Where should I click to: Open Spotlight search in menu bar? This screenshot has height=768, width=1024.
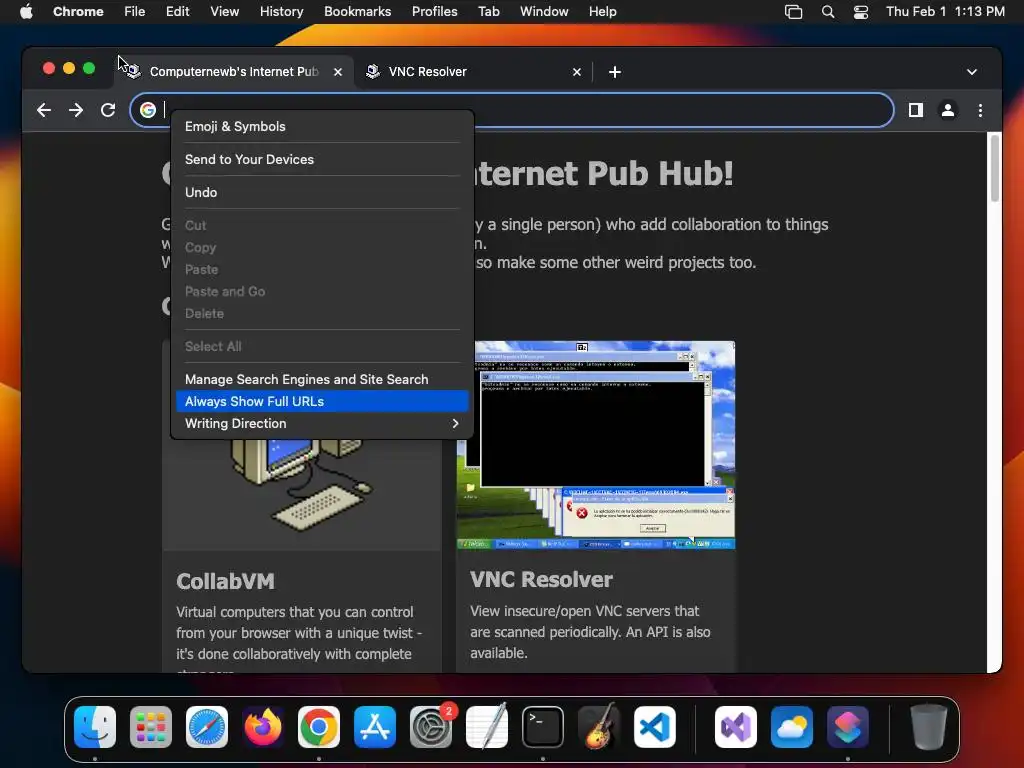tap(827, 12)
